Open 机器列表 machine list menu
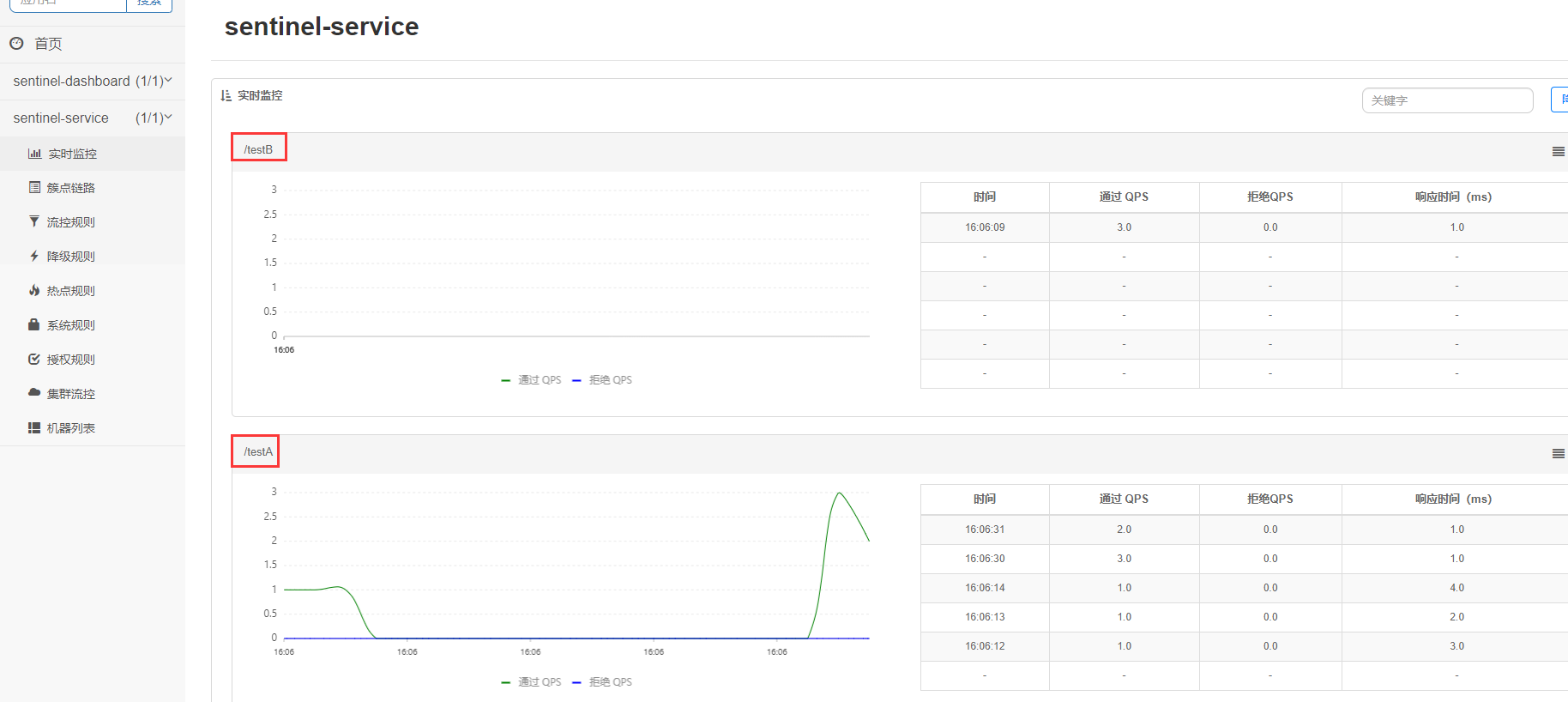1568x702 pixels. click(x=70, y=428)
